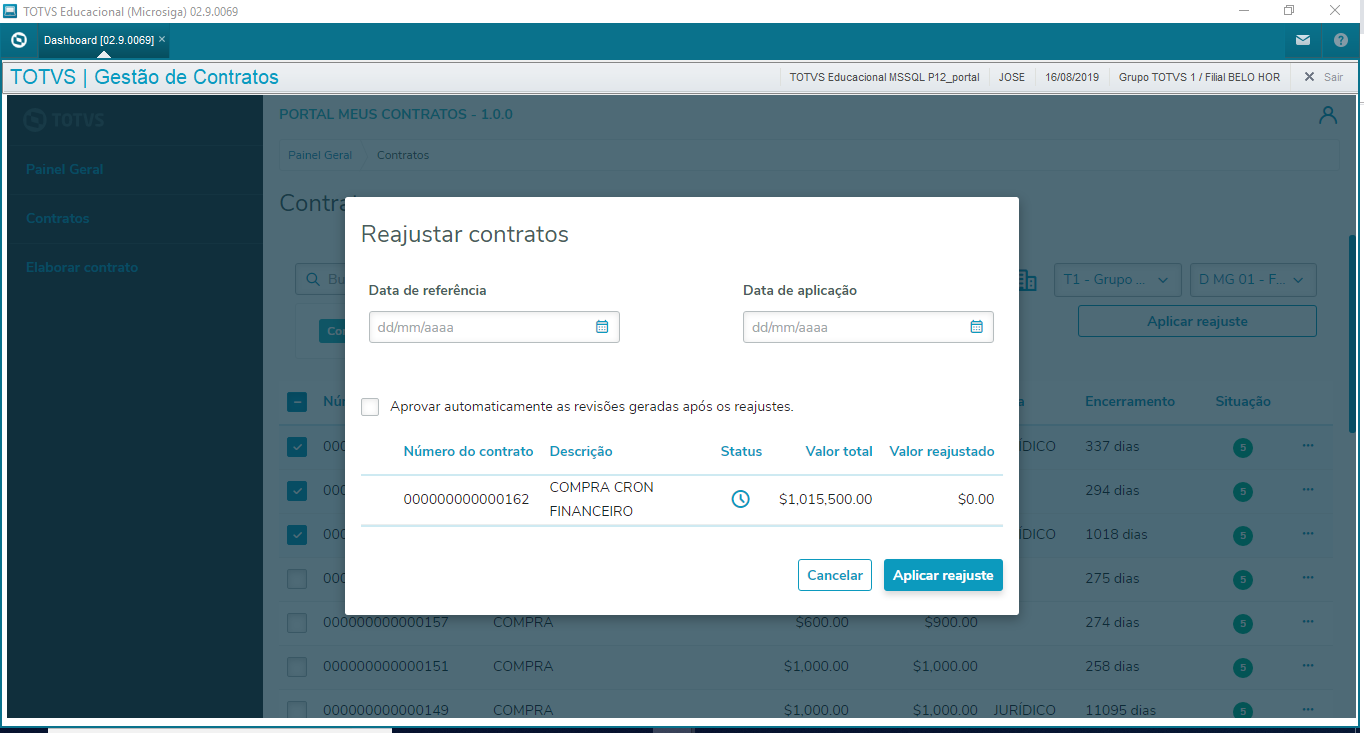This screenshot has width=1364, height=733.
Task: Open Contratos in the sidebar
Action: 58,218
